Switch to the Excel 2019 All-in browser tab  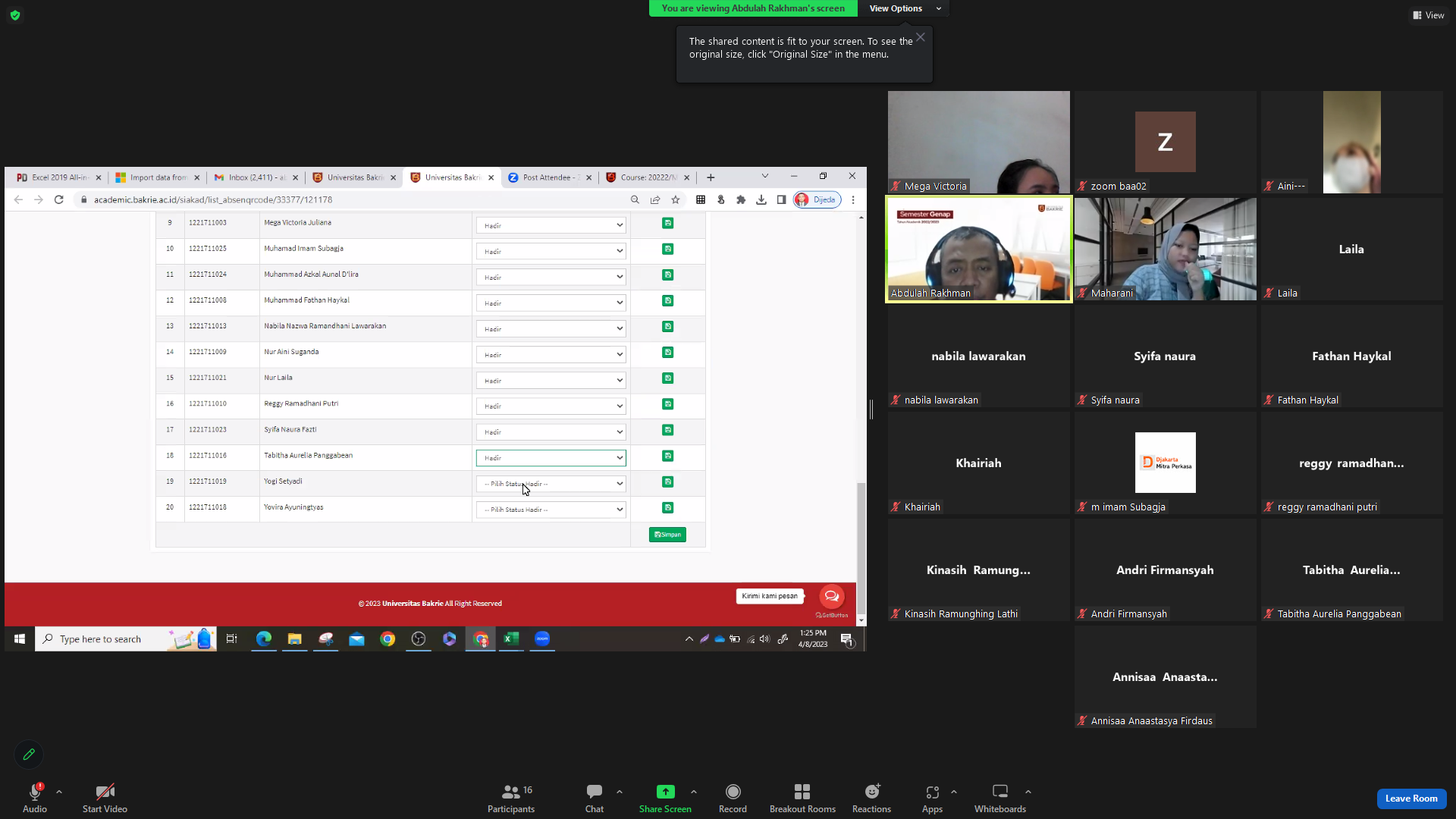[59, 177]
